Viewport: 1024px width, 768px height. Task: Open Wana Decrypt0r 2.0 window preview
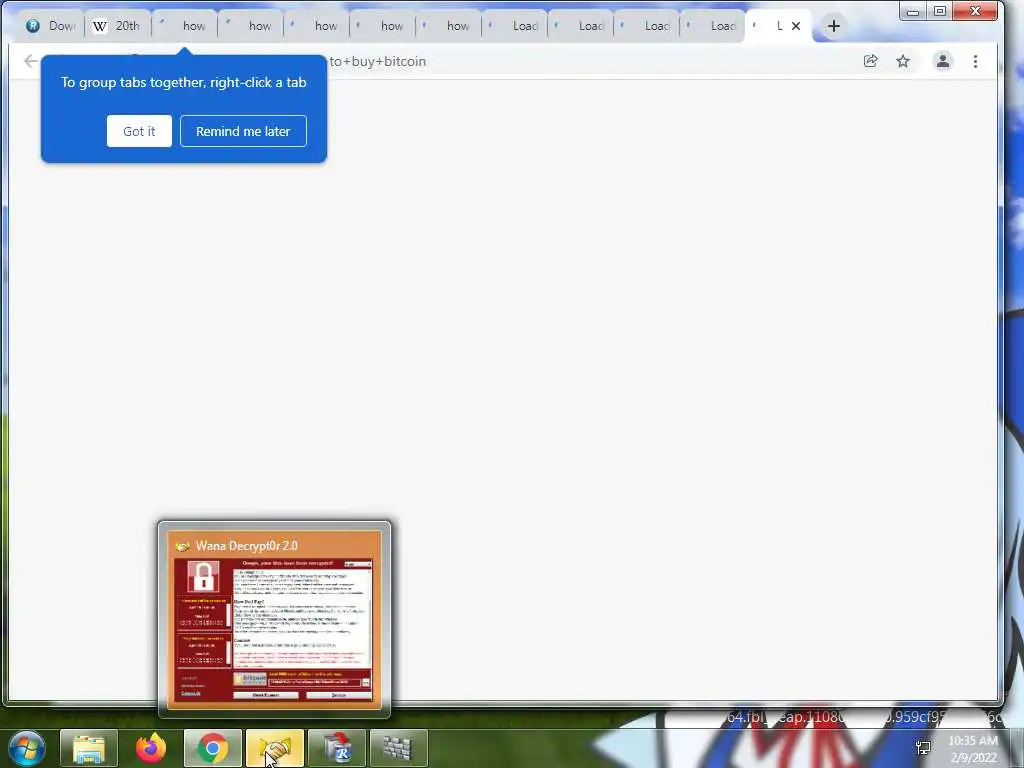point(274,619)
